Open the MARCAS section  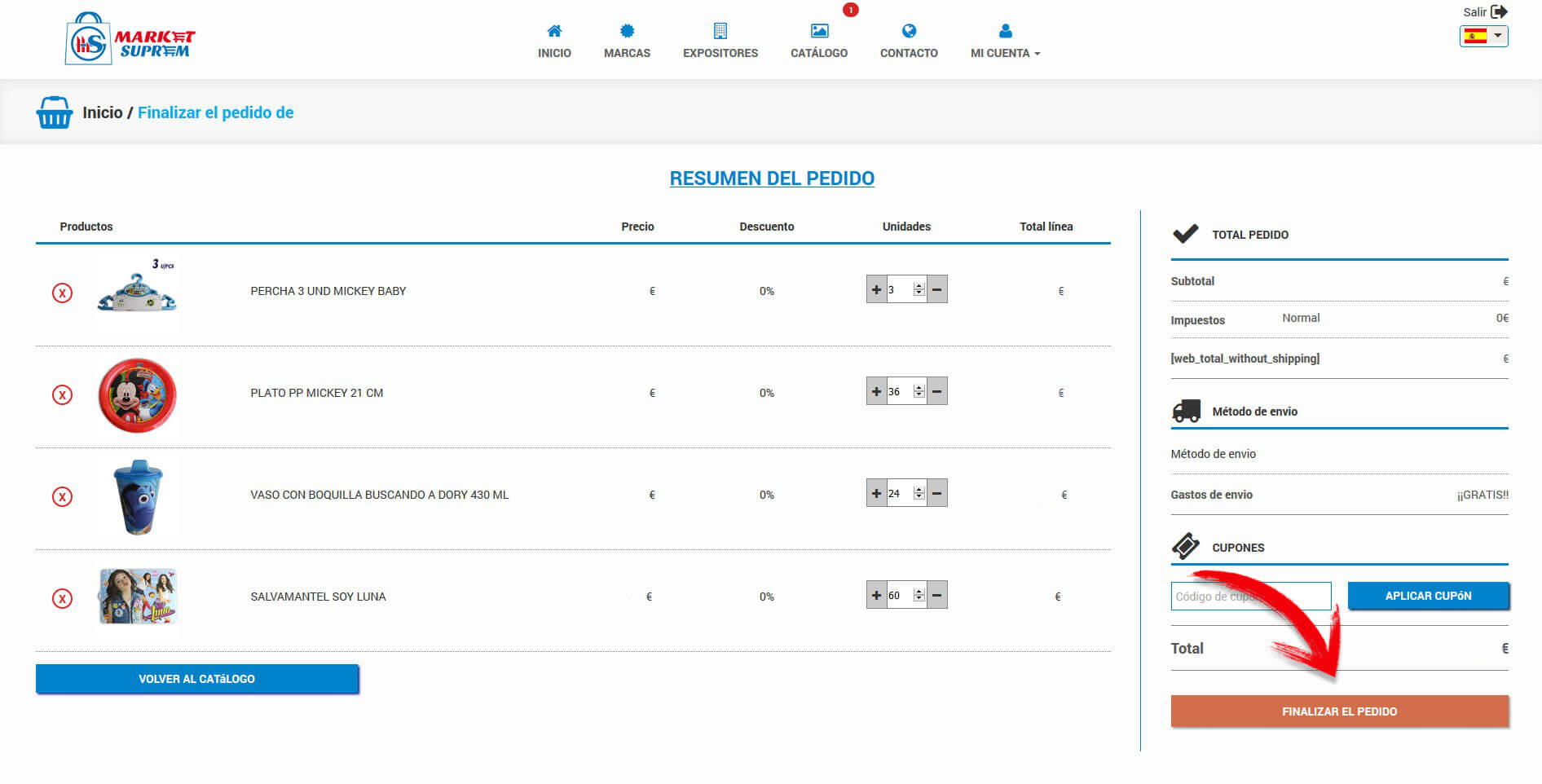click(627, 42)
